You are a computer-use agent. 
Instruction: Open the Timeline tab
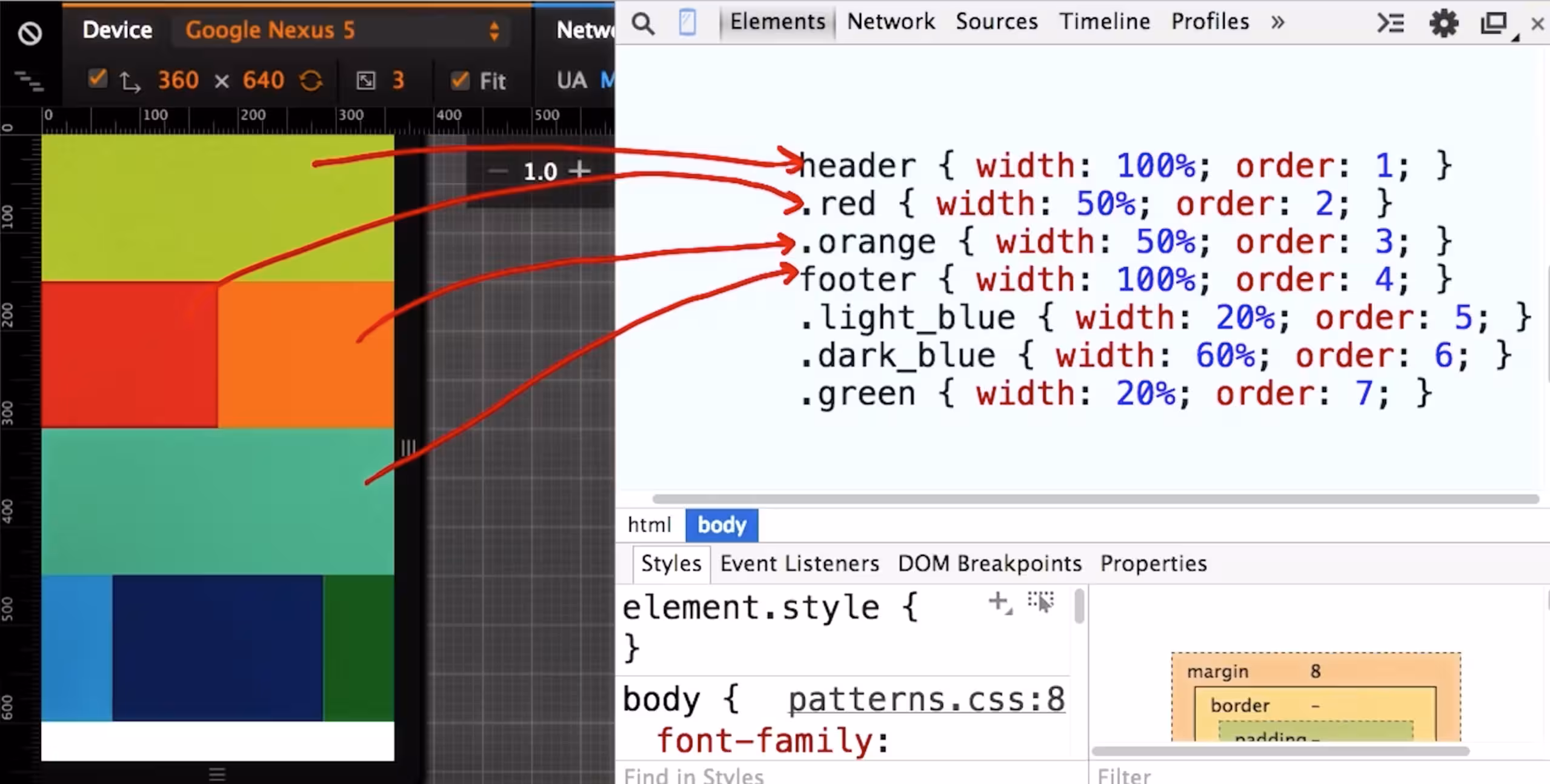pyautogui.click(x=1104, y=22)
